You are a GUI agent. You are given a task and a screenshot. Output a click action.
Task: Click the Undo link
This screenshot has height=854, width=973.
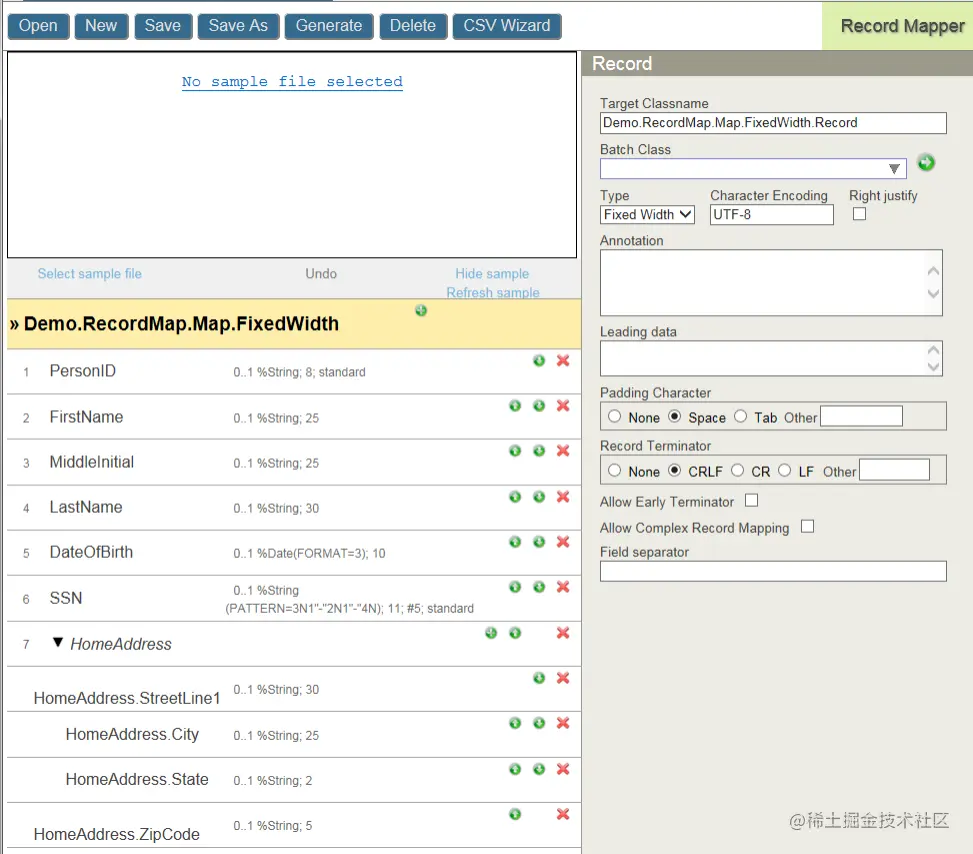click(321, 274)
